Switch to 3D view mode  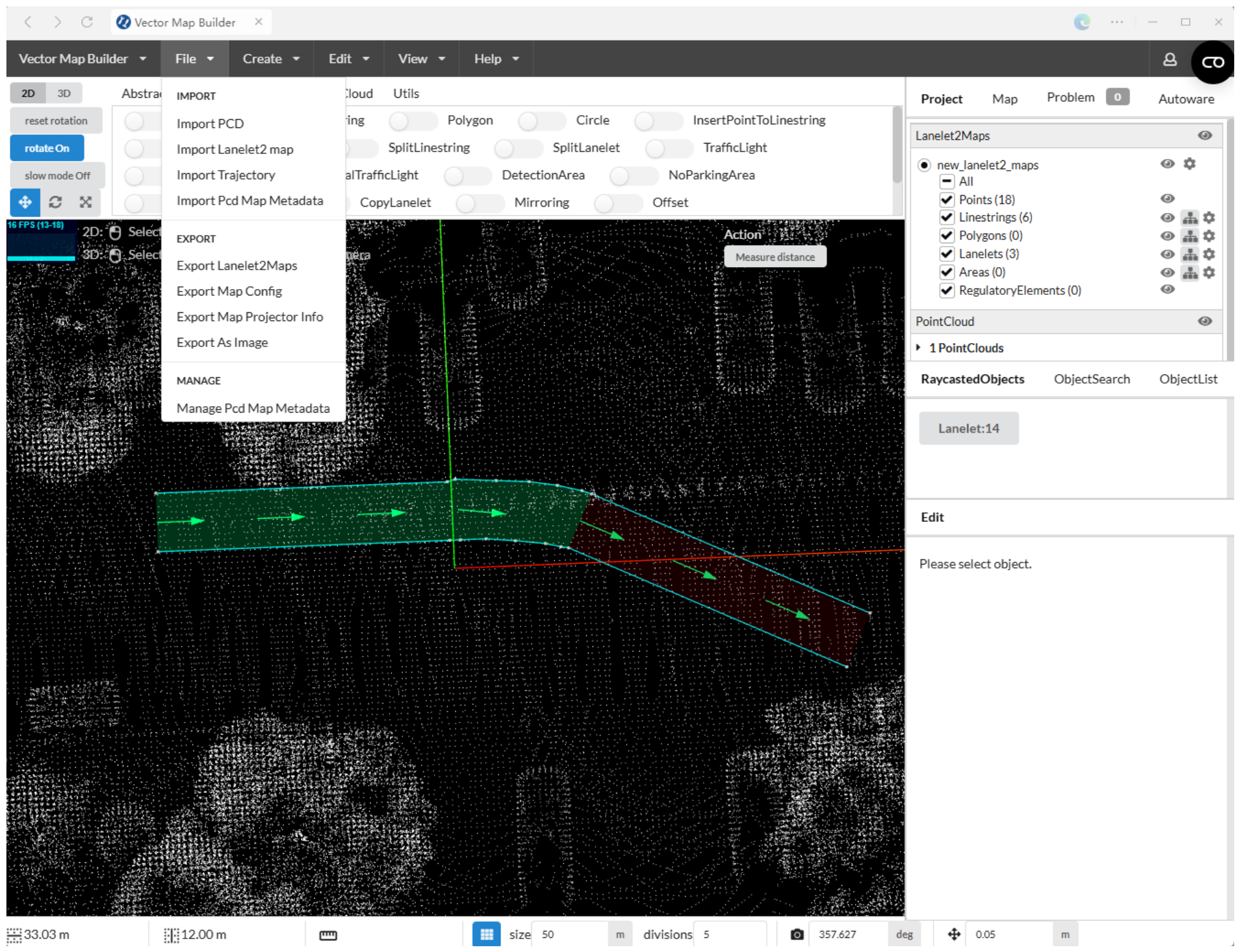pos(64,93)
